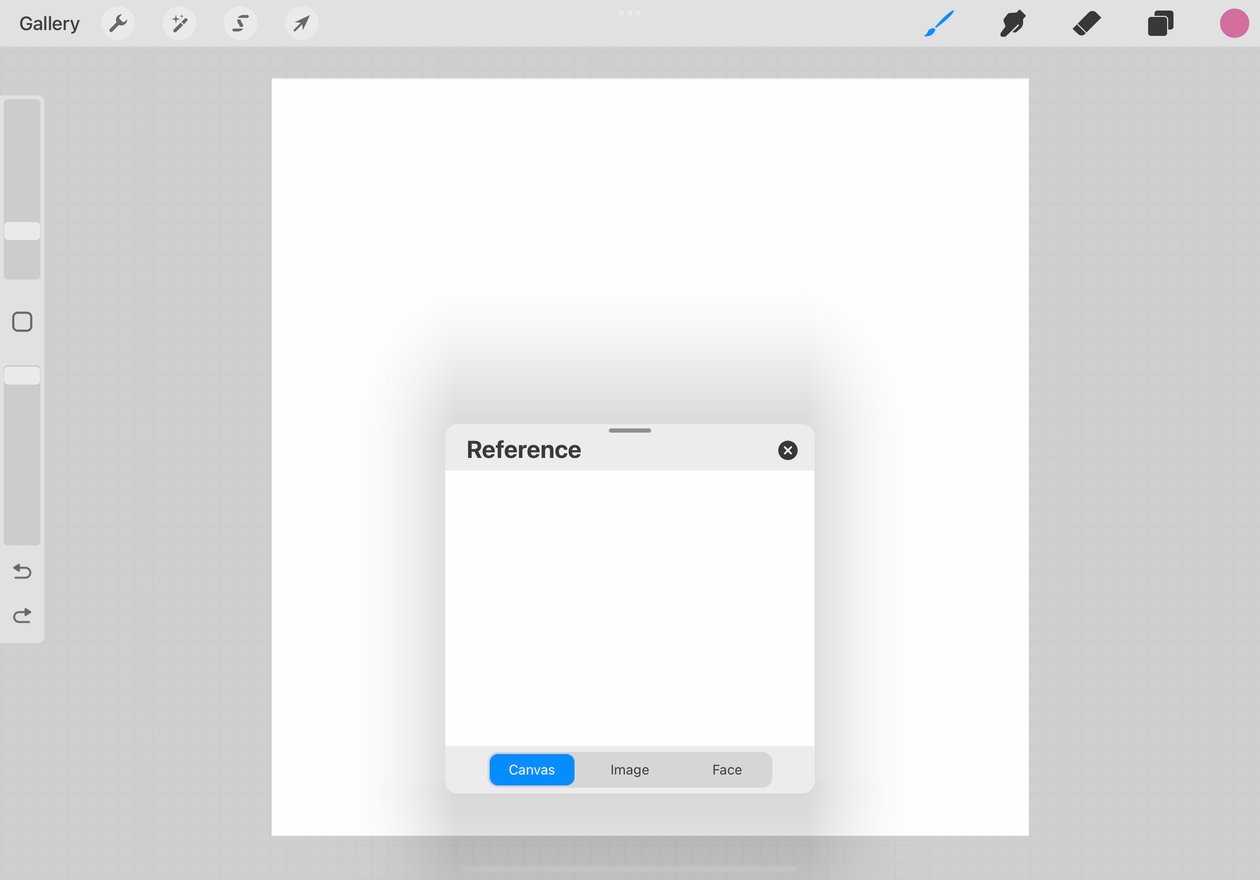Image resolution: width=1260 pixels, height=880 pixels.
Task: Activate the Transform arrow tool
Action: click(x=301, y=23)
